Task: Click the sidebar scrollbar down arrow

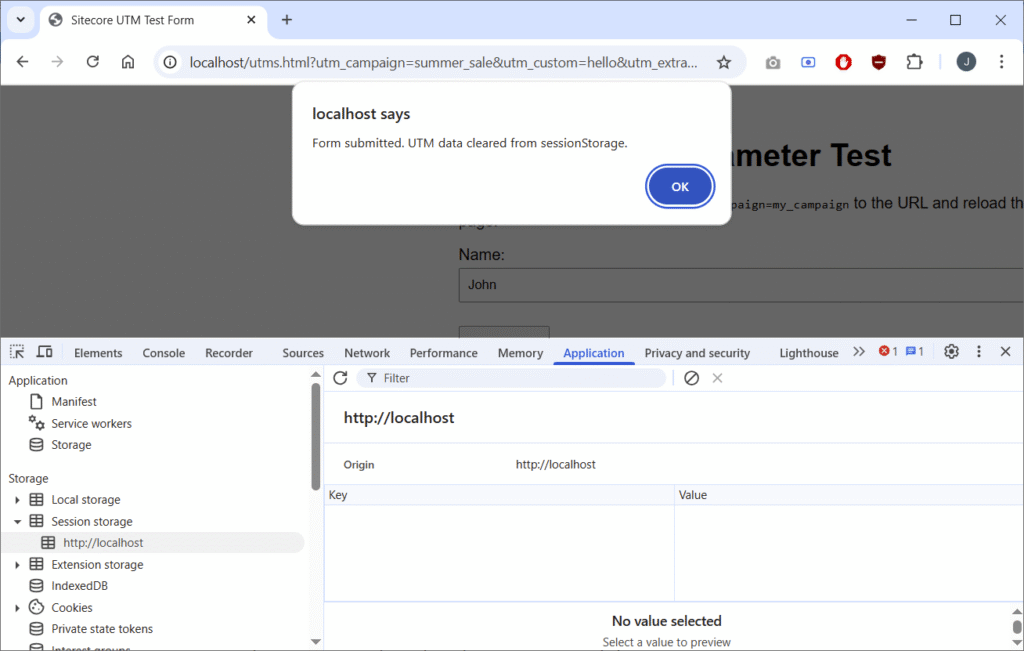Action: coord(315,641)
